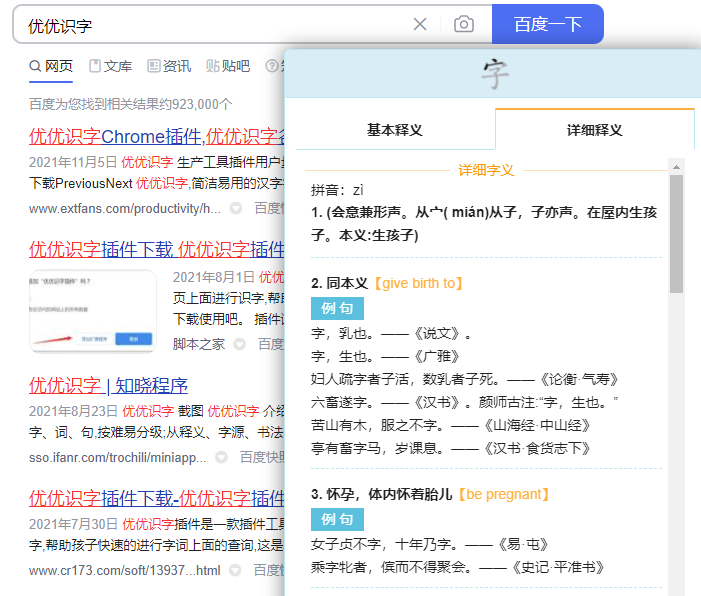Click the 贴 icon beside 贴吧
The width and height of the screenshot is (701, 596).
click(x=212, y=66)
